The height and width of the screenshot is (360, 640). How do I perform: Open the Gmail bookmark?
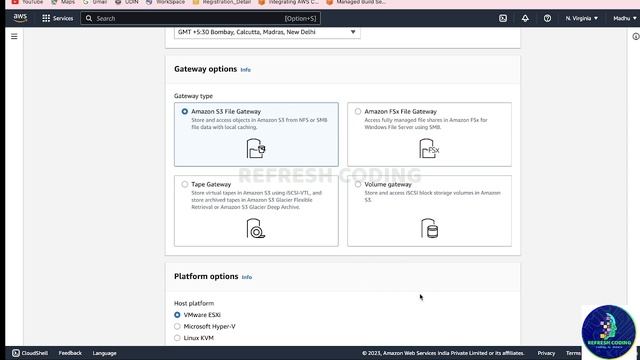tap(95, 2)
